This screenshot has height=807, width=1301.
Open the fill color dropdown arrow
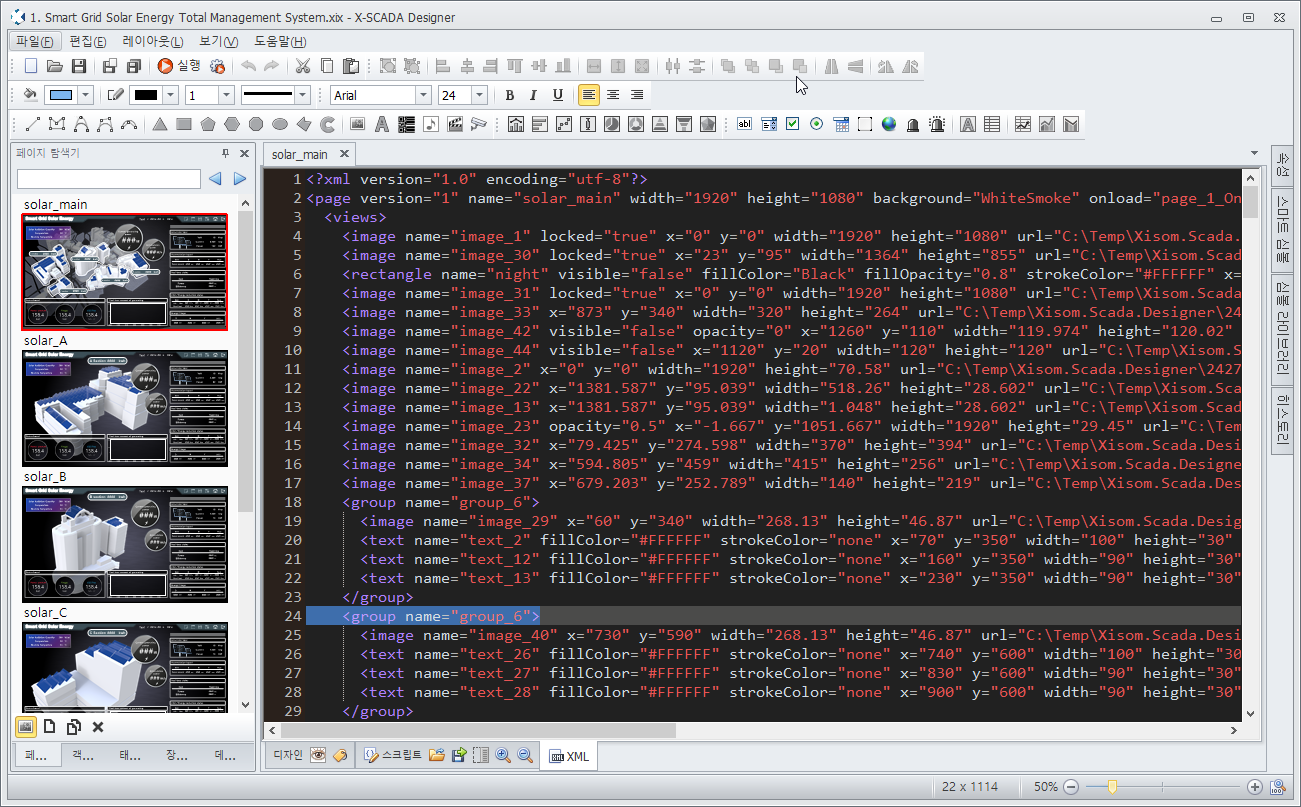pyautogui.click(x=86, y=95)
